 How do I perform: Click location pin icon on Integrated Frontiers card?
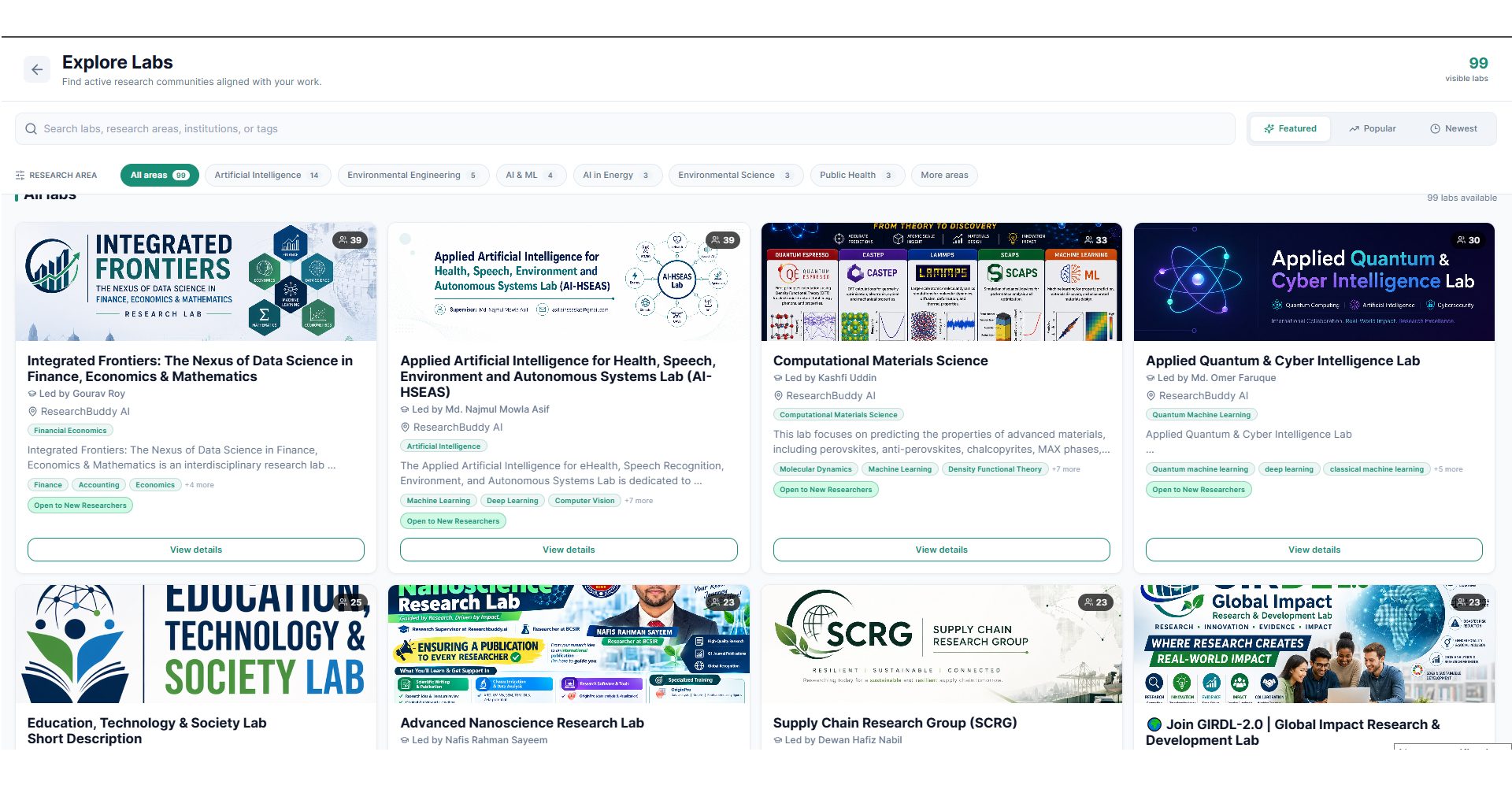point(33,412)
